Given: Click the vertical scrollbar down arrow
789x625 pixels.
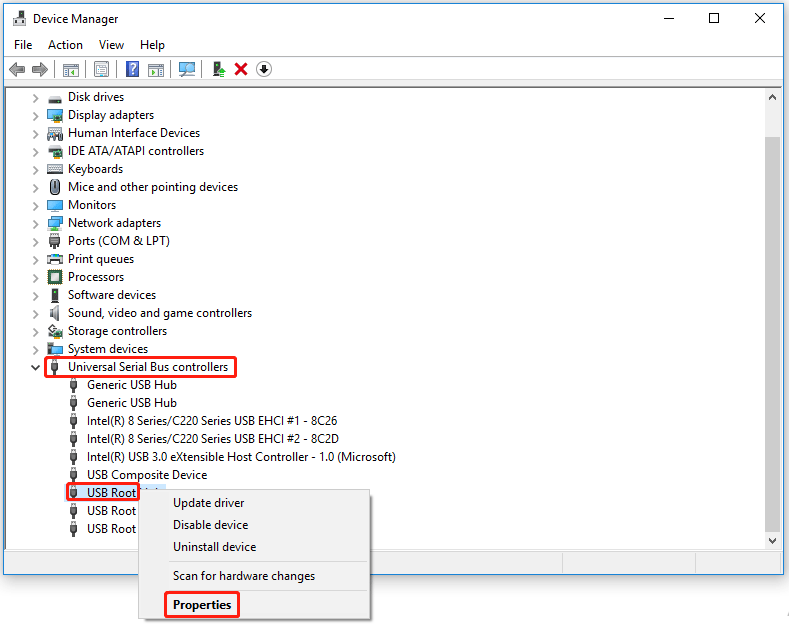Looking at the screenshot, I should pos(772,540).
